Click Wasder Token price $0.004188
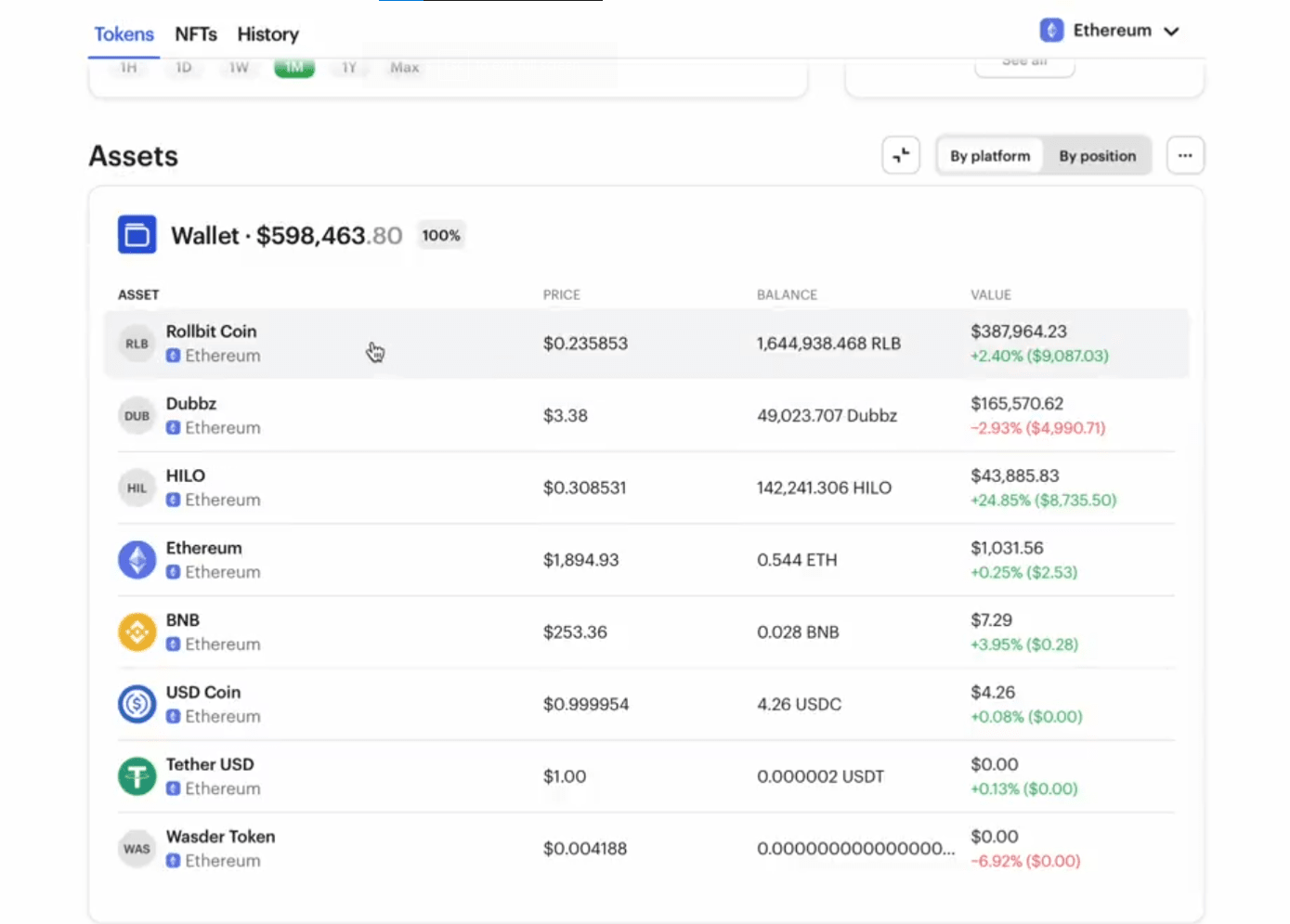 click(585, 849)
